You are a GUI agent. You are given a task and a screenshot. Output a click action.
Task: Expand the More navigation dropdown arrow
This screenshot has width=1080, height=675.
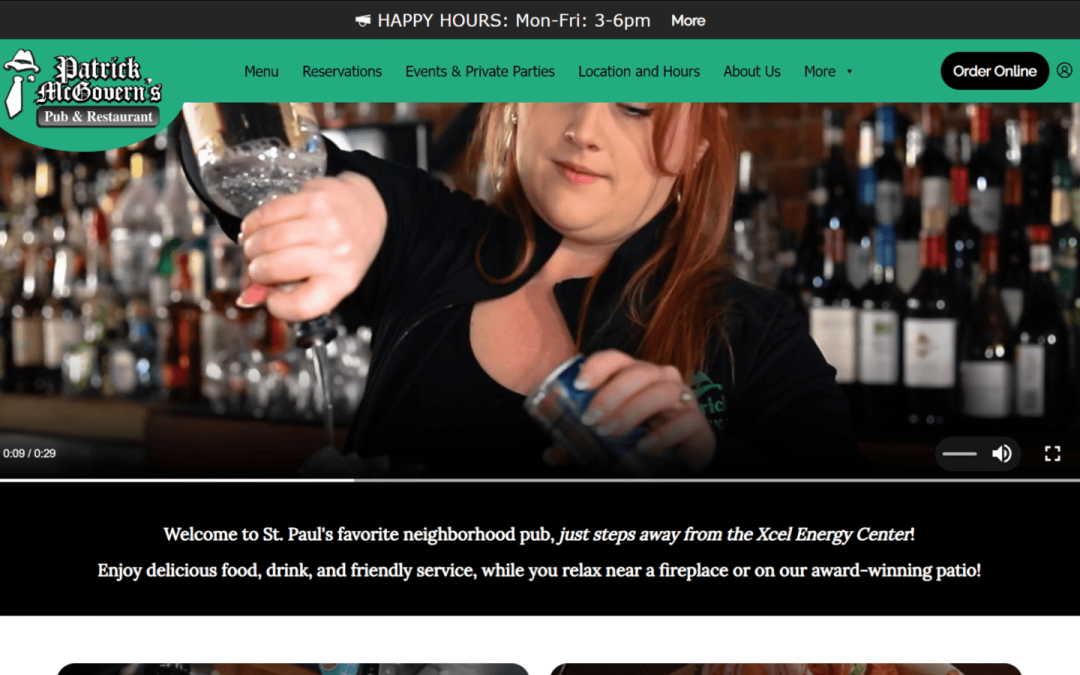(849, 72)
